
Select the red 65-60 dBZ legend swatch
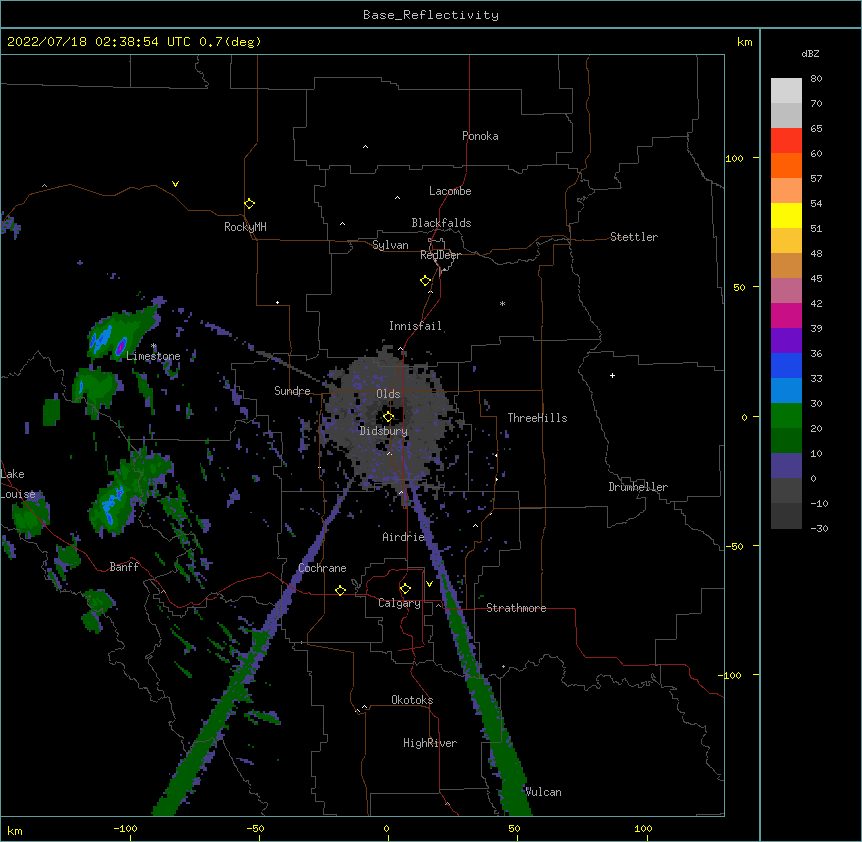pyautogui.click(x=786, y=141)
